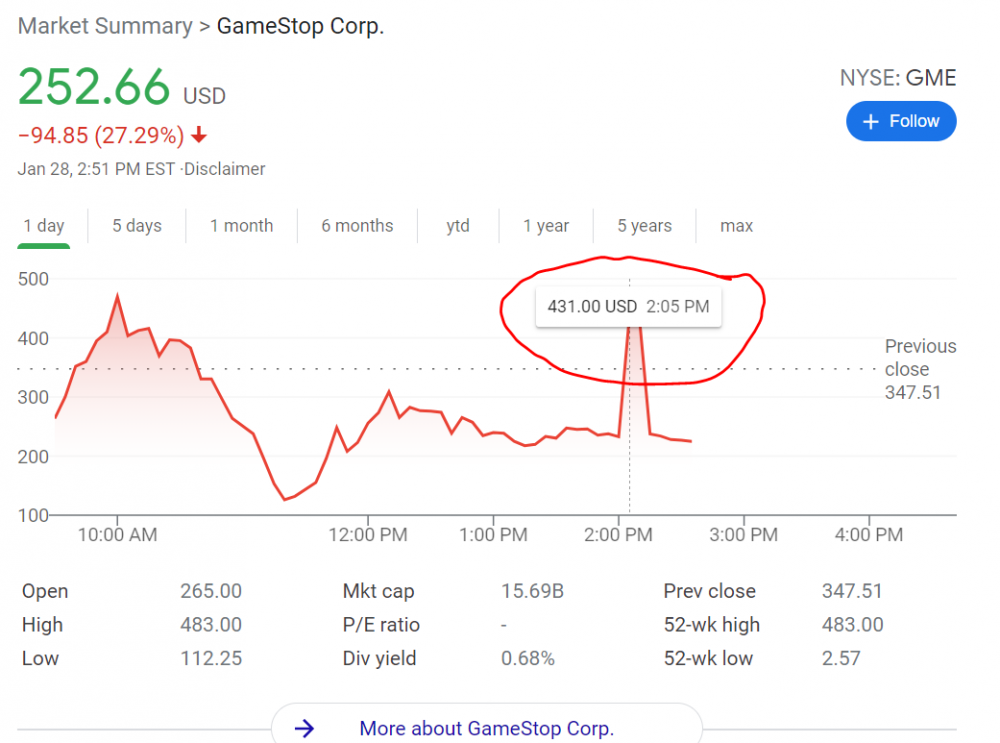Click the blue arrow icon beside More about
The image size is (1000, 743).
[x=305, y=728]
